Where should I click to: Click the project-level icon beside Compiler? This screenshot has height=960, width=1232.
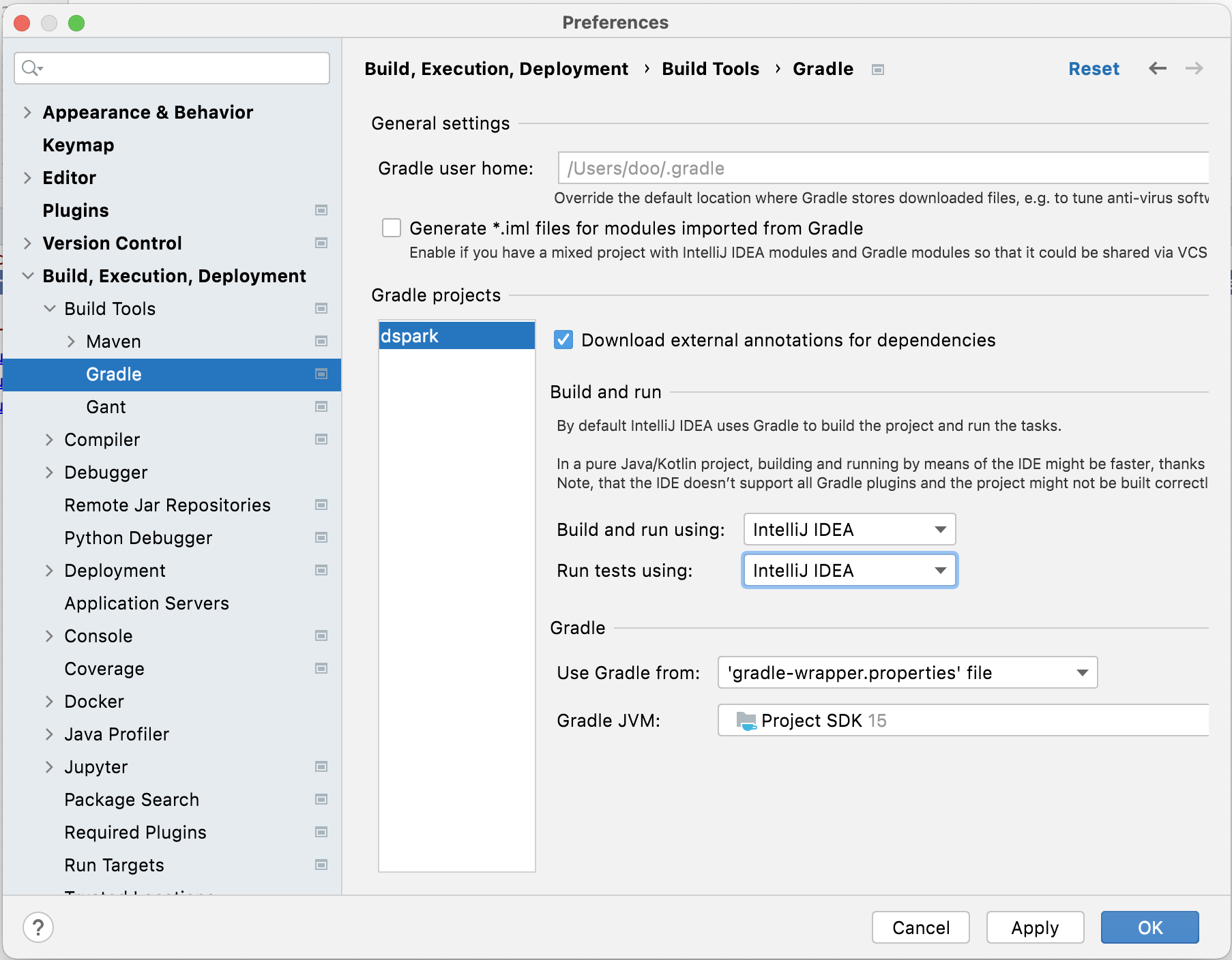click(x=321, y=439)
